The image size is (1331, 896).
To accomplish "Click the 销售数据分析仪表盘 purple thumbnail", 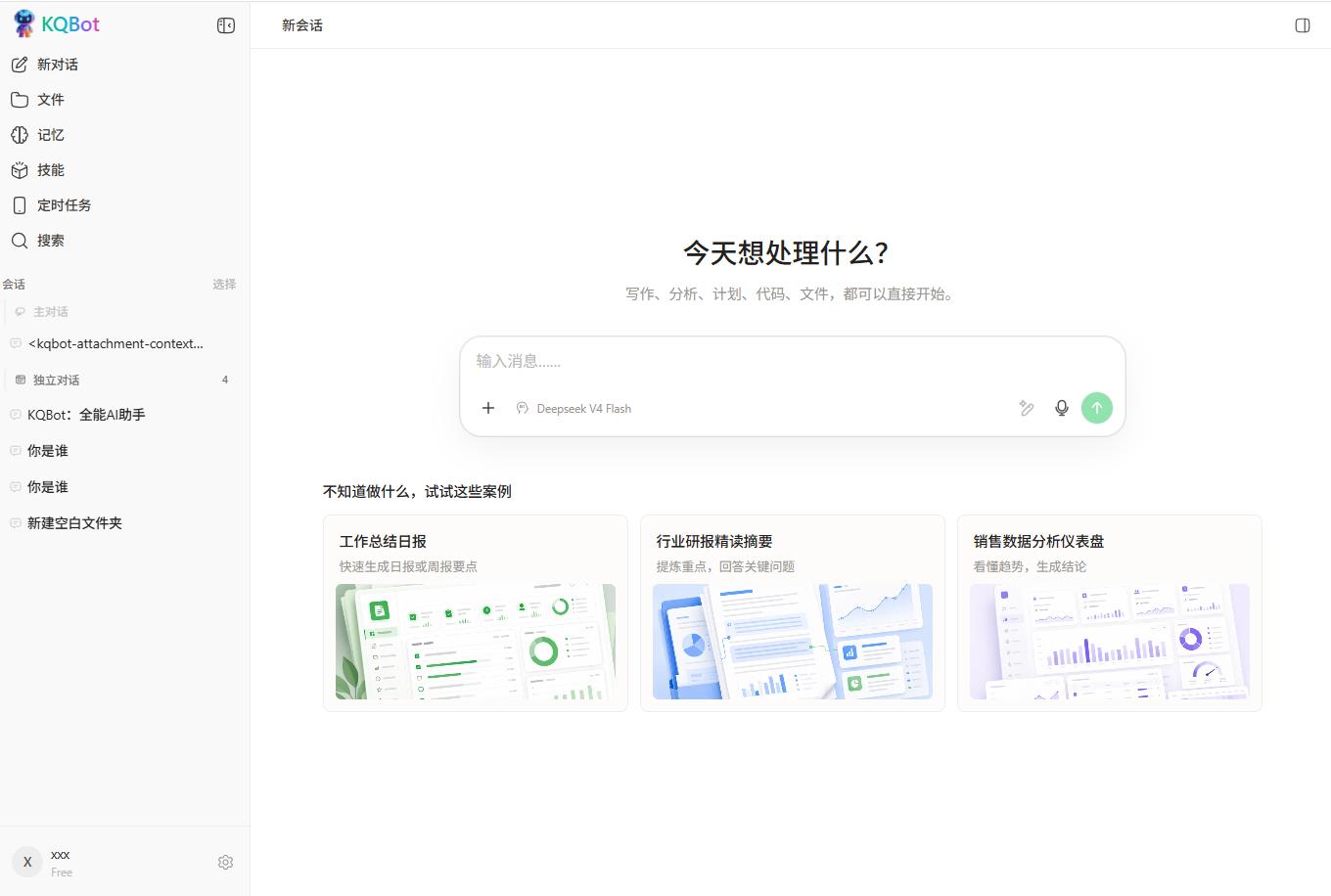I will tap(1110, 642).
